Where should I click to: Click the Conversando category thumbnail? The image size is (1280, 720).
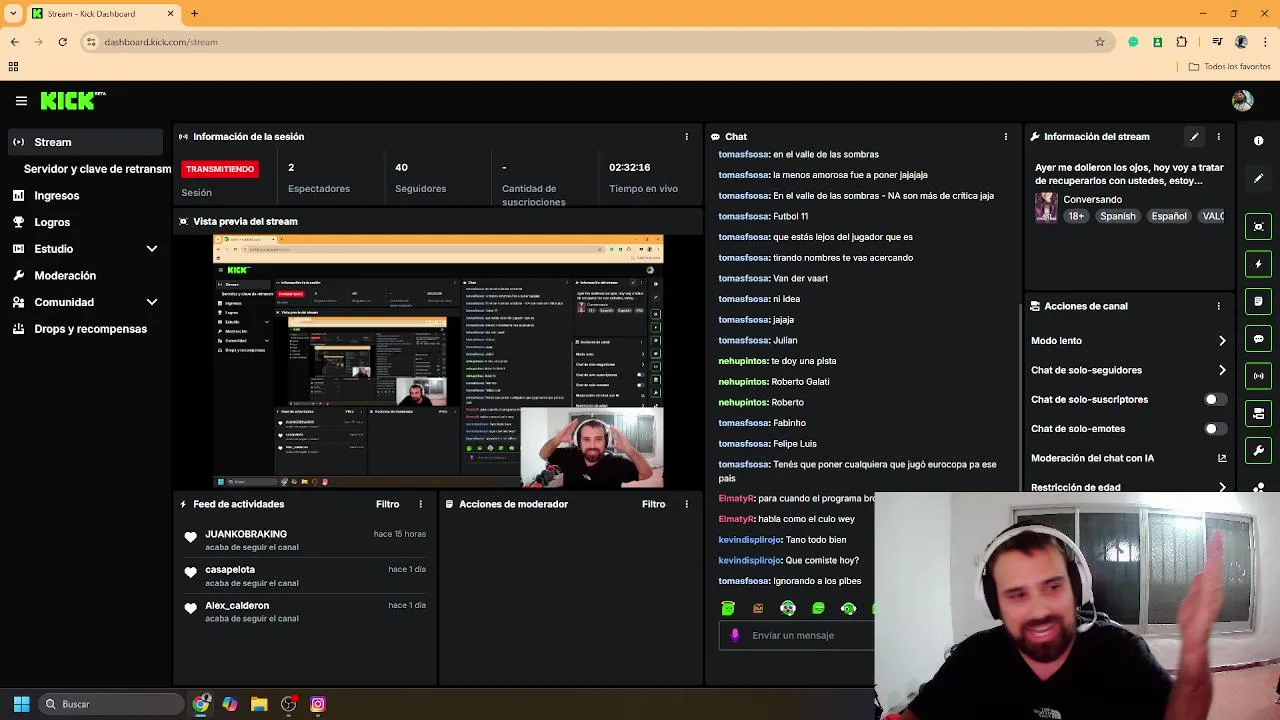1046,207
